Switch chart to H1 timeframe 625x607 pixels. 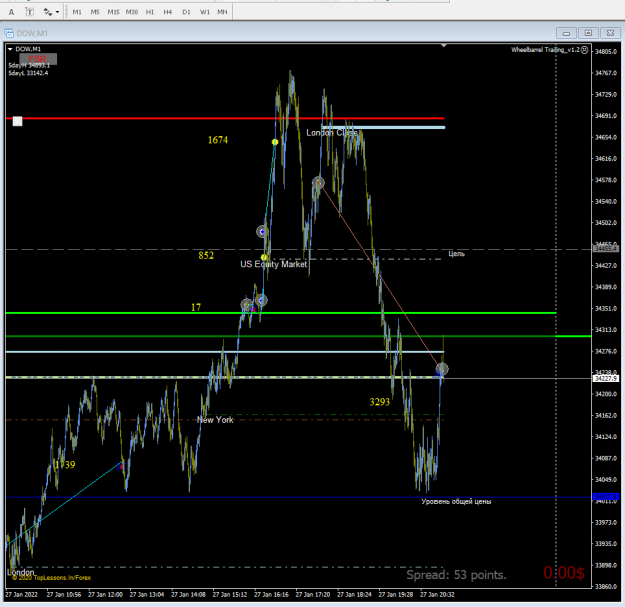point(150,12)
